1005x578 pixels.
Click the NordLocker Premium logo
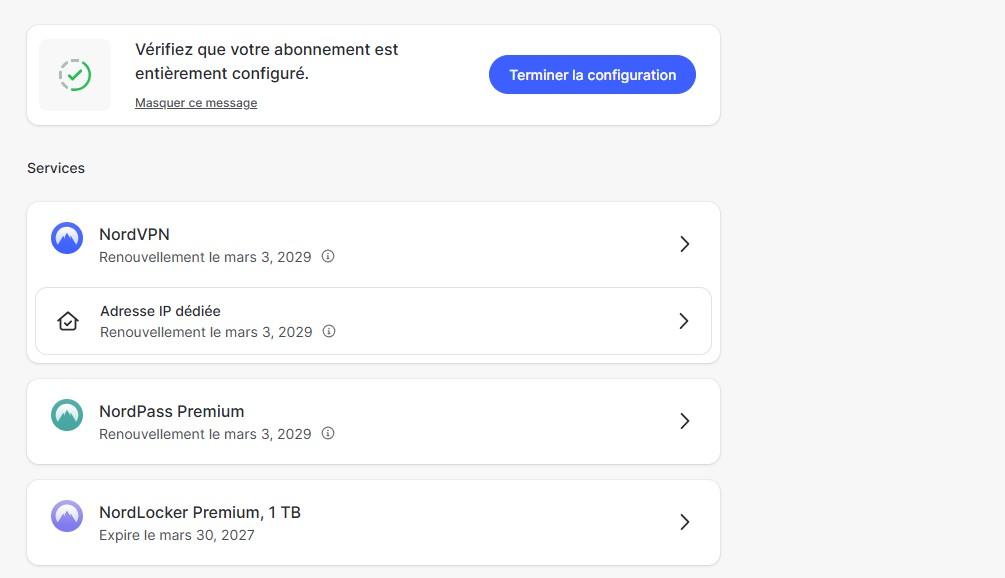67,516
